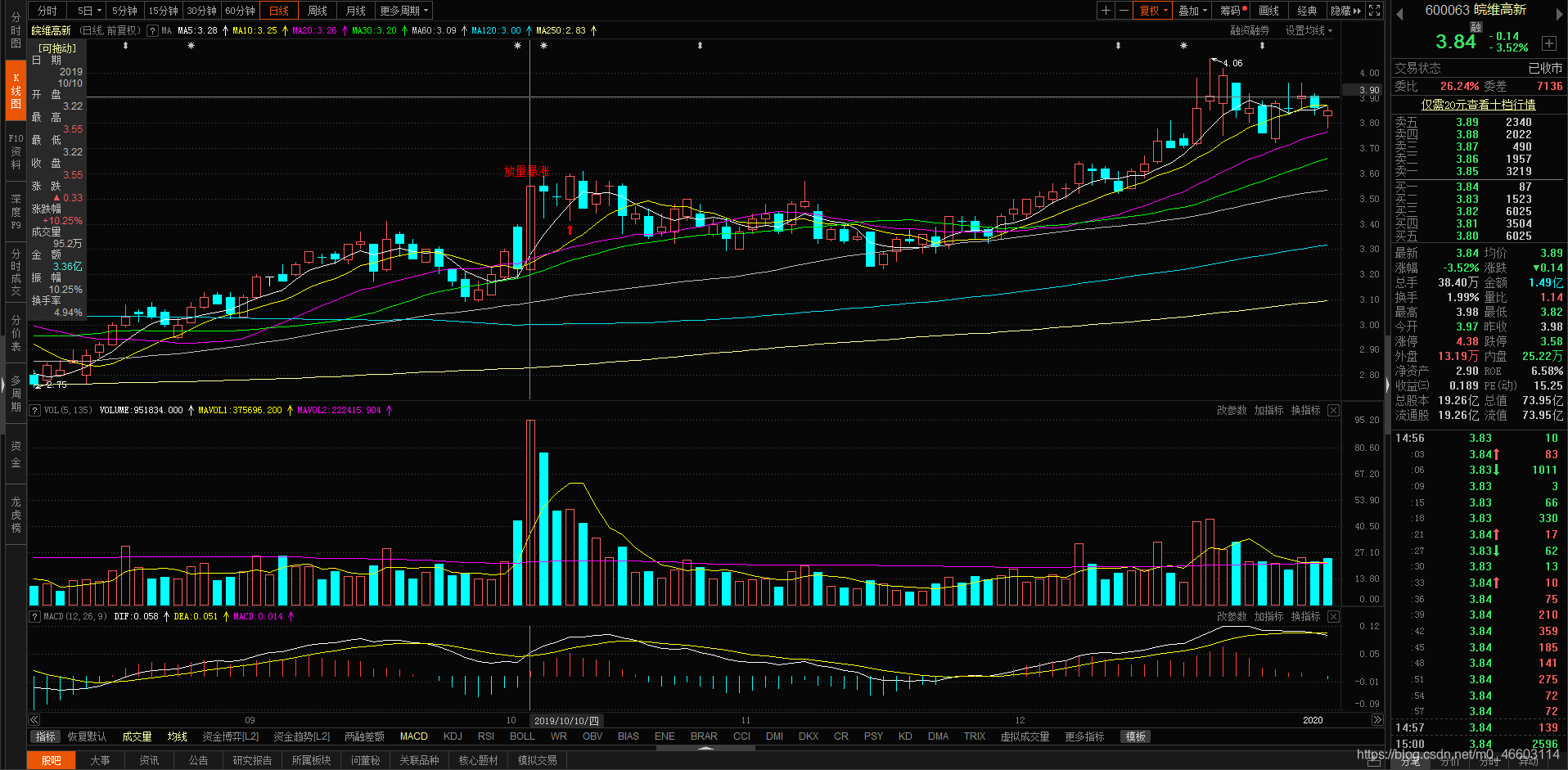Open 模板 template button

click(1135, 736)
